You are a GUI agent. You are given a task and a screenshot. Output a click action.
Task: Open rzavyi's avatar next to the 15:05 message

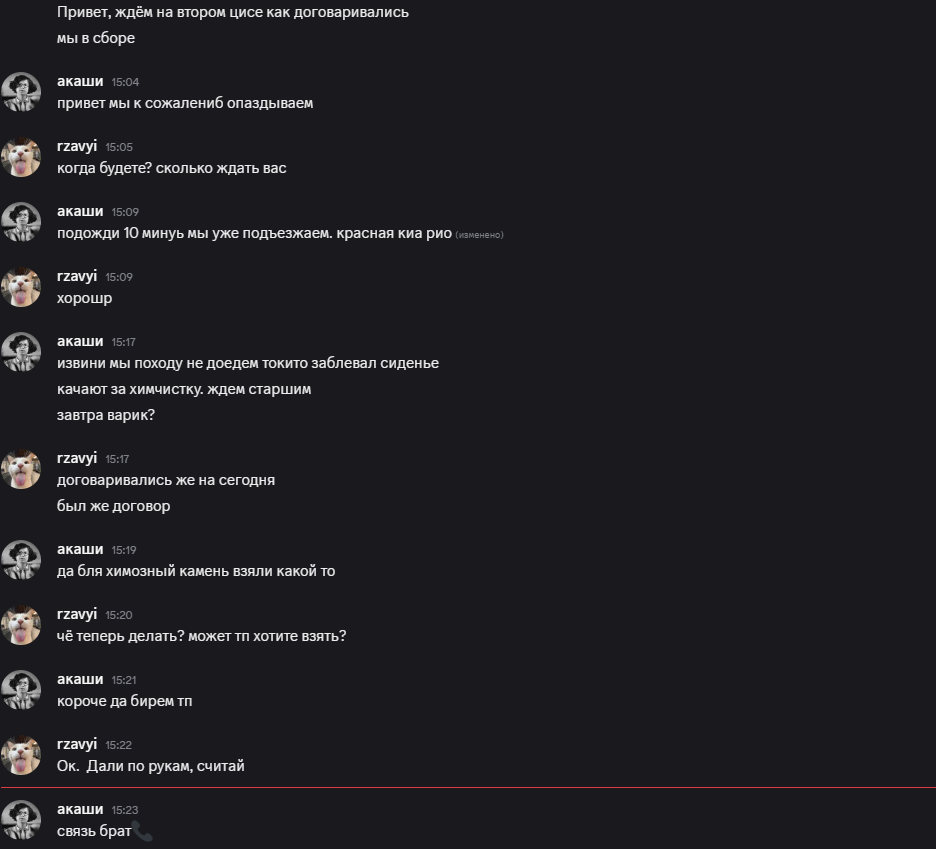click(x=21, y=157)
